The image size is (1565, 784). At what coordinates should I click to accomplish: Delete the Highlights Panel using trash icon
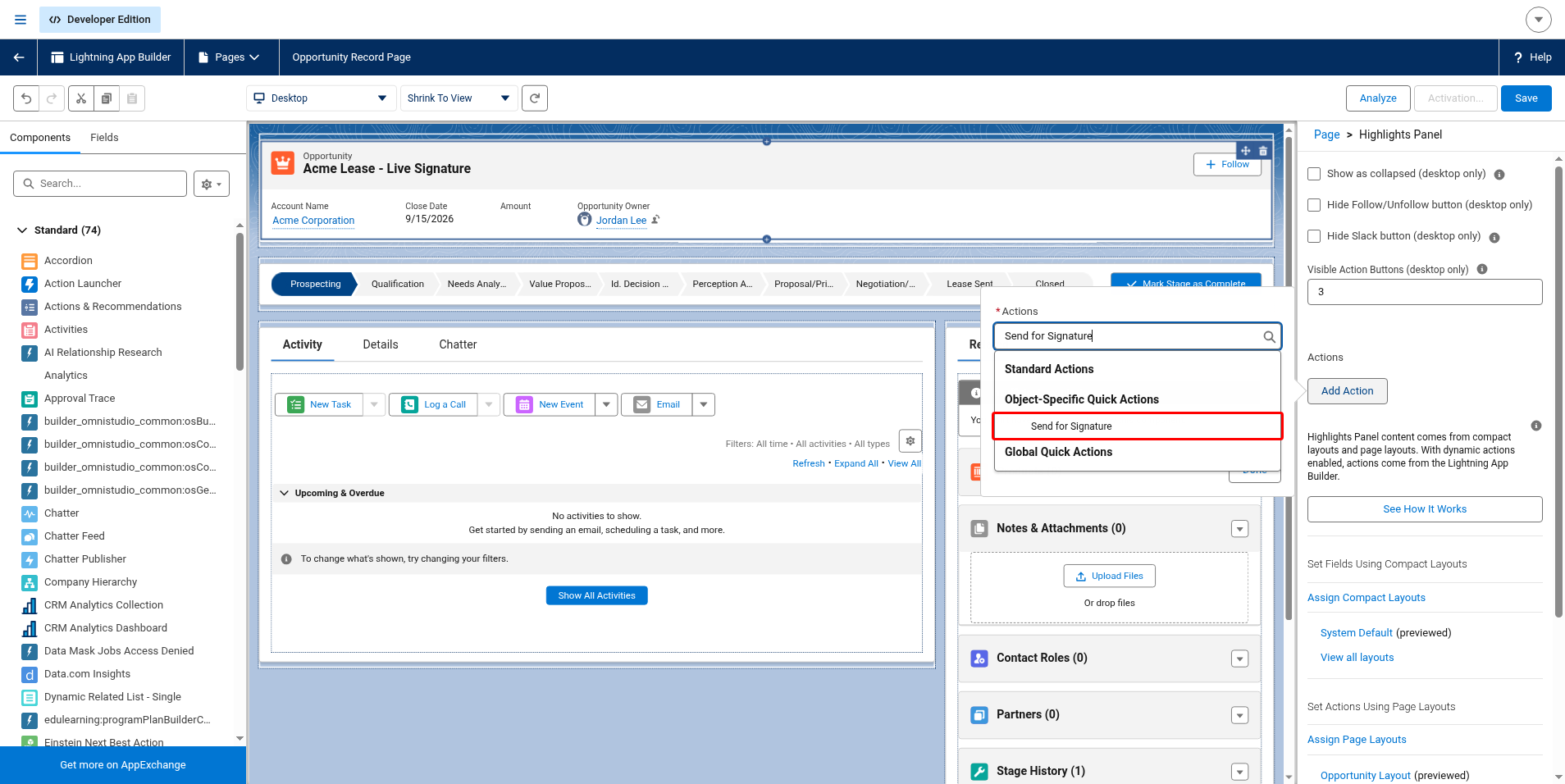pos(1263,151)
